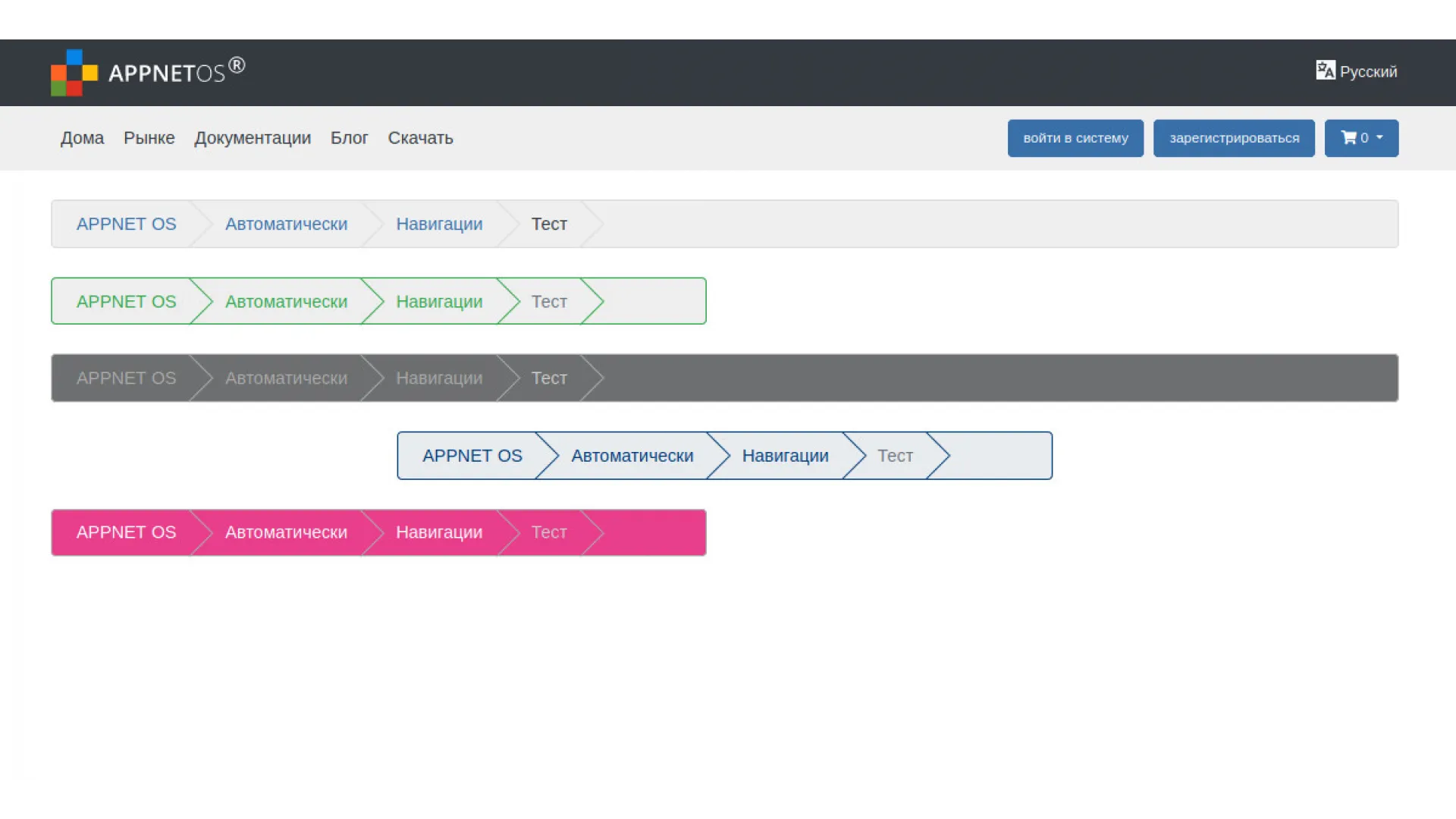Click Навигации in the light gray breadcrumb
The image size is (1456, 819).
click(439, 224)
